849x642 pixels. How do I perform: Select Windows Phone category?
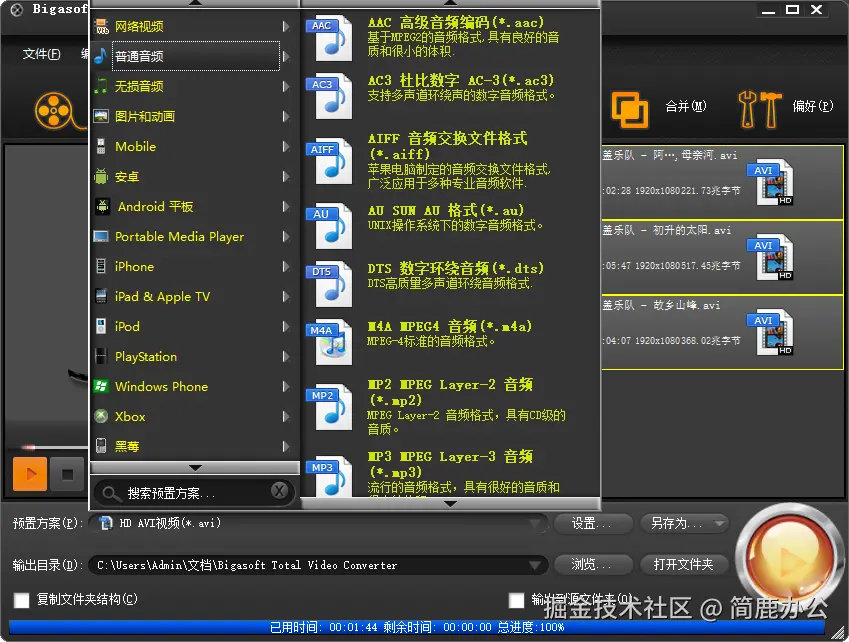coord(194,386)
